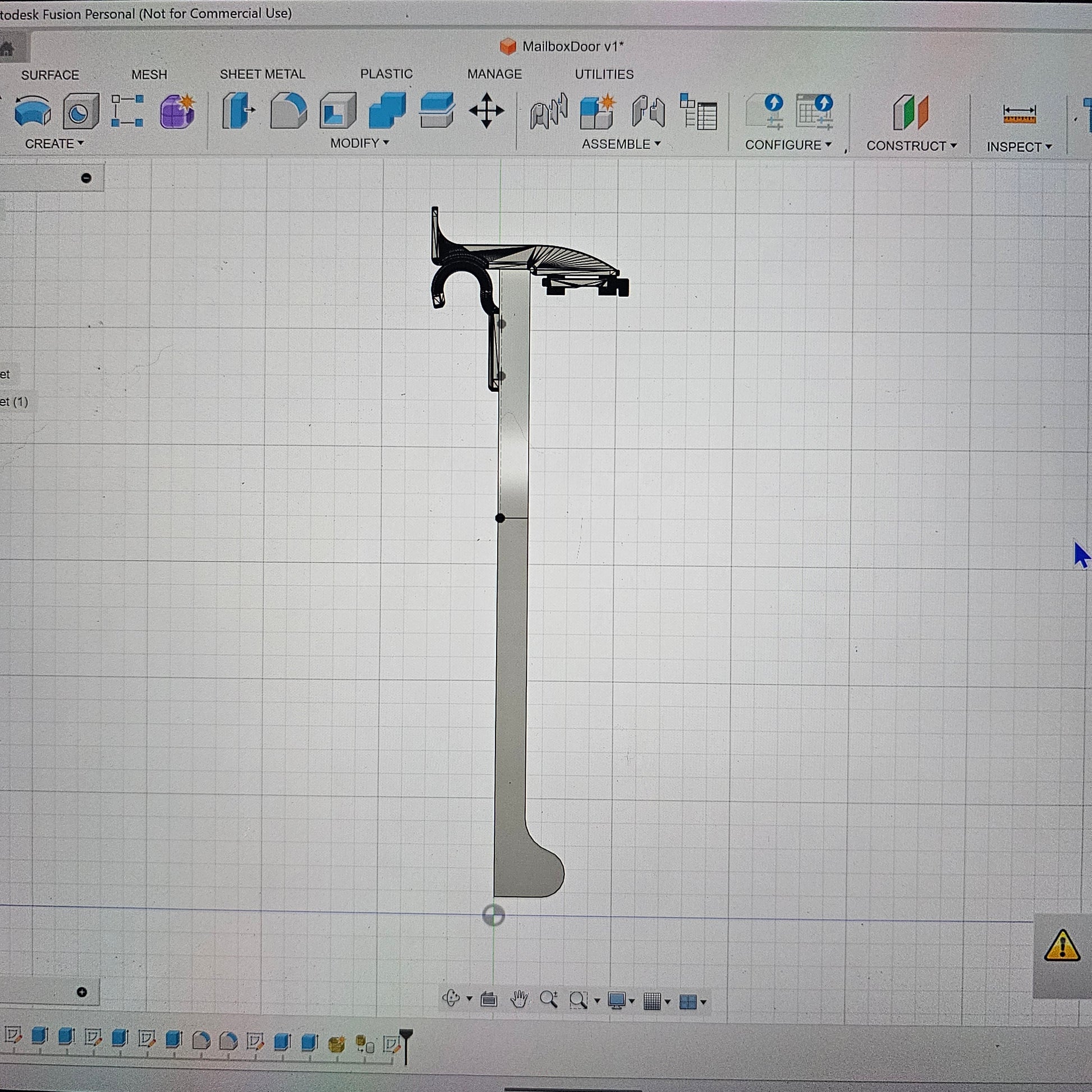The width and height of the screenshot is (1092, 1092).
Task: Collapse the browser panel minus button
Action: click(x=86, y=178)
